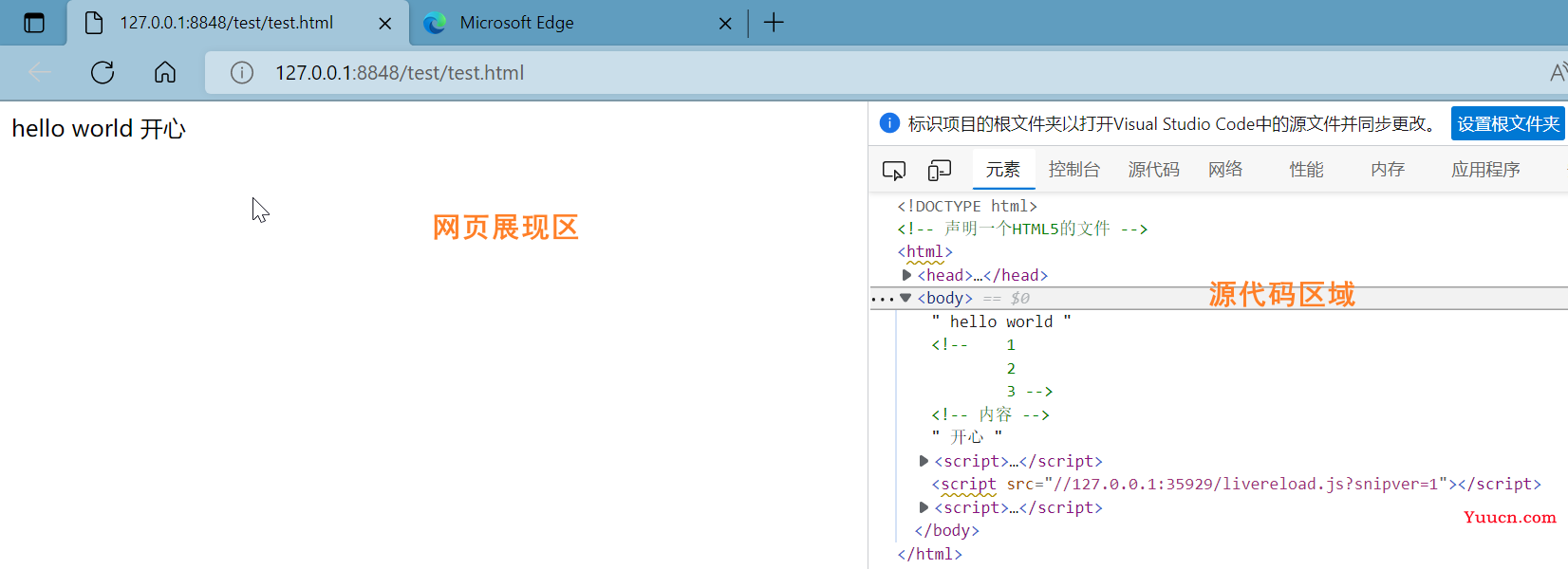Click the 设置根文件夹 button

1508,123
